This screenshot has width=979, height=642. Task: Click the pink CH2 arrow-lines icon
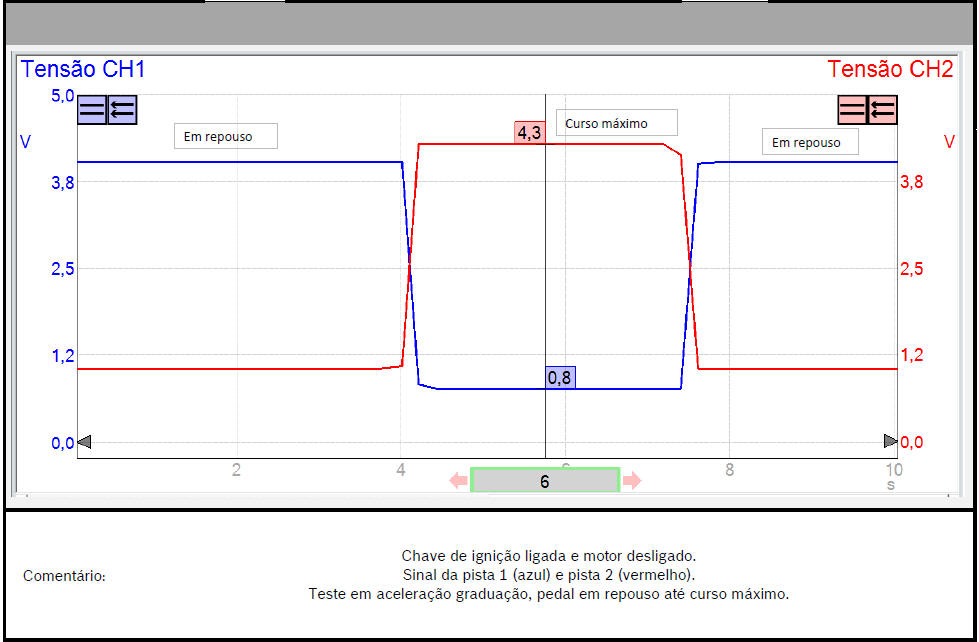tap(882, 110)
